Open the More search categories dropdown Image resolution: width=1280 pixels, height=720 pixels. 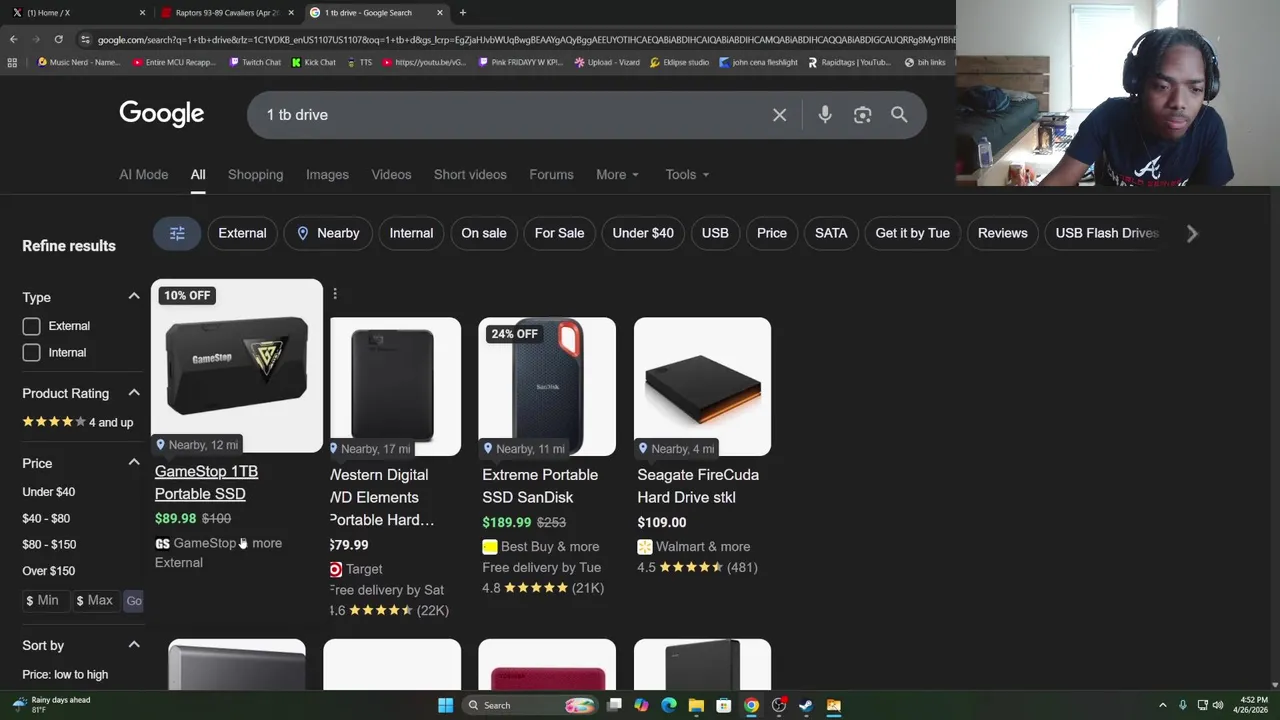(617, 174)
